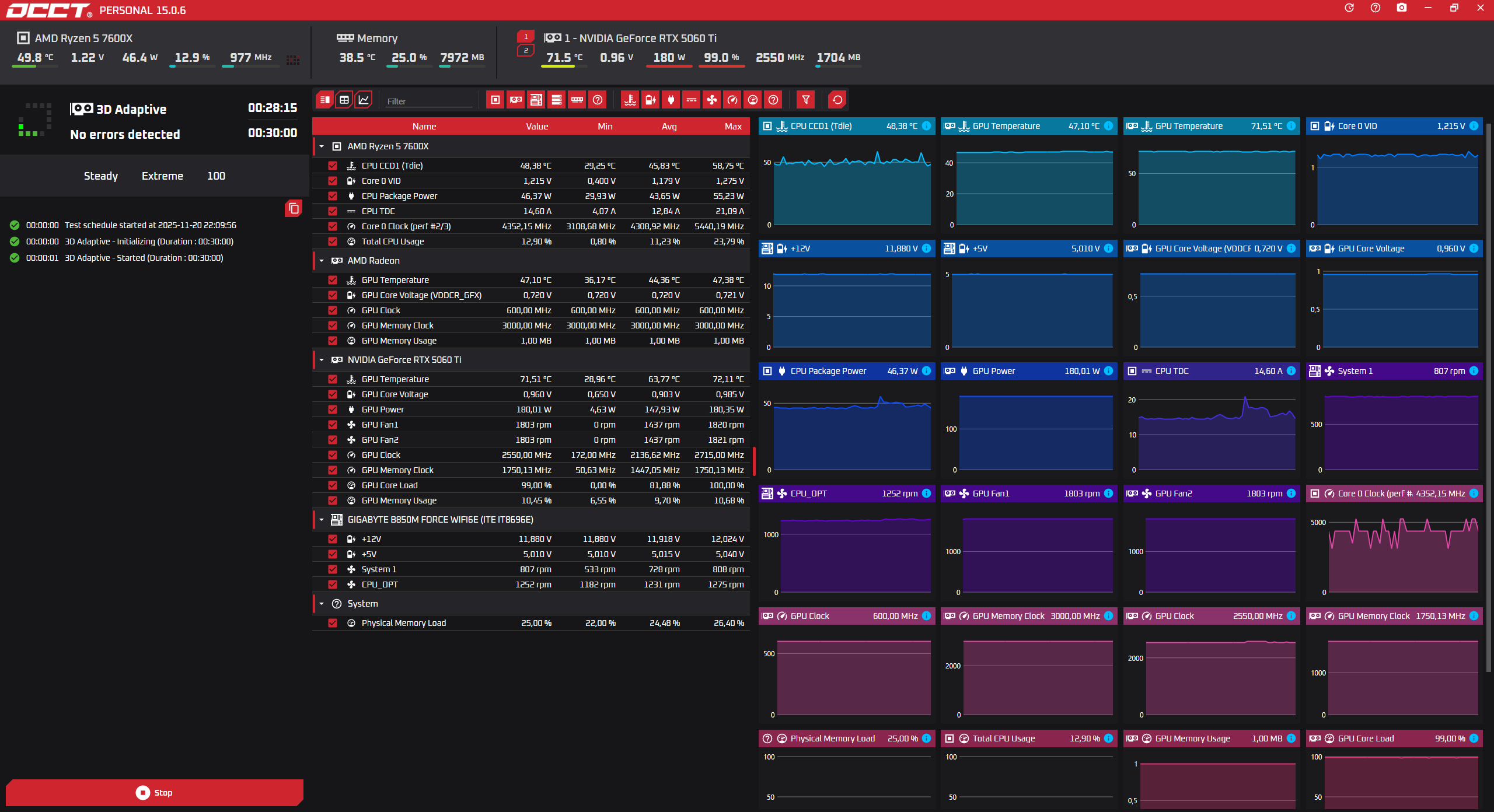Uncheck the Physical Memory Load checkbox
1494x812 pixels.
[x=333, y=623]
